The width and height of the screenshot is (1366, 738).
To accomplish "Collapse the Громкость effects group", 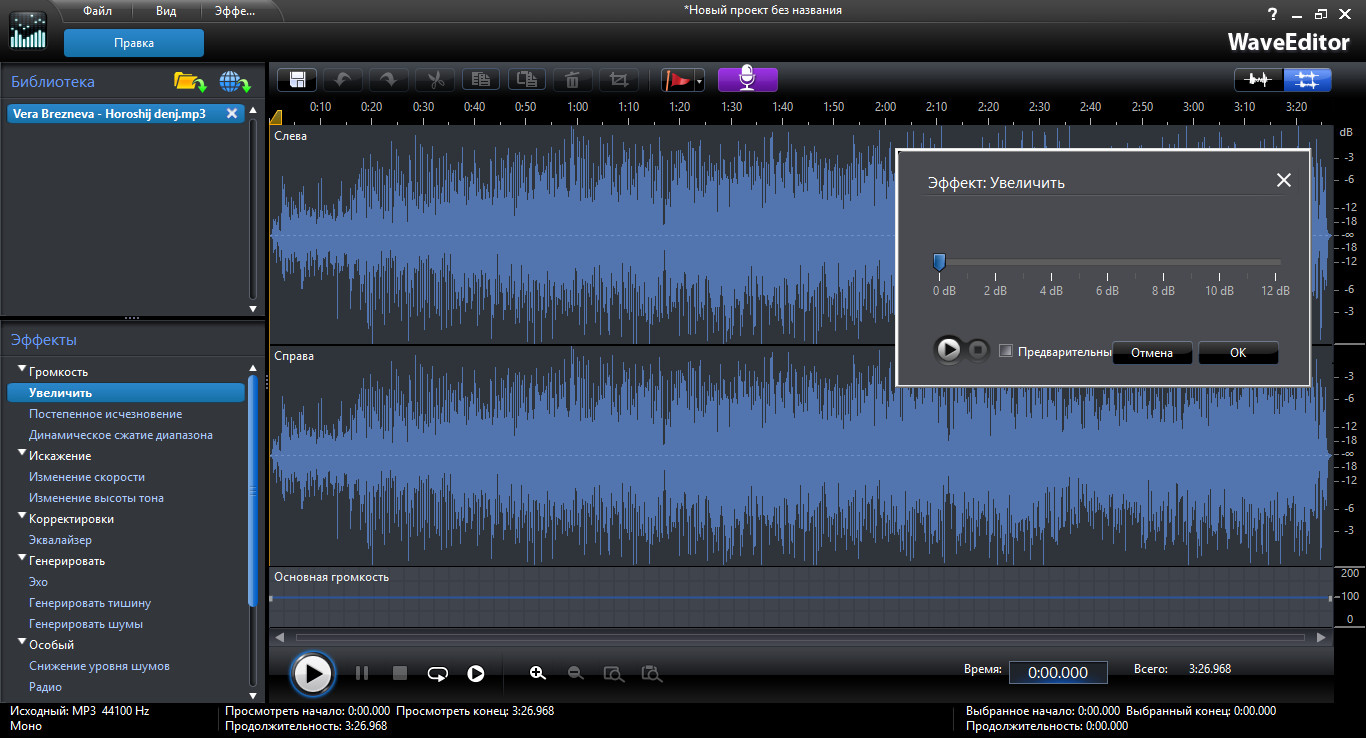I will coord(22,371).
